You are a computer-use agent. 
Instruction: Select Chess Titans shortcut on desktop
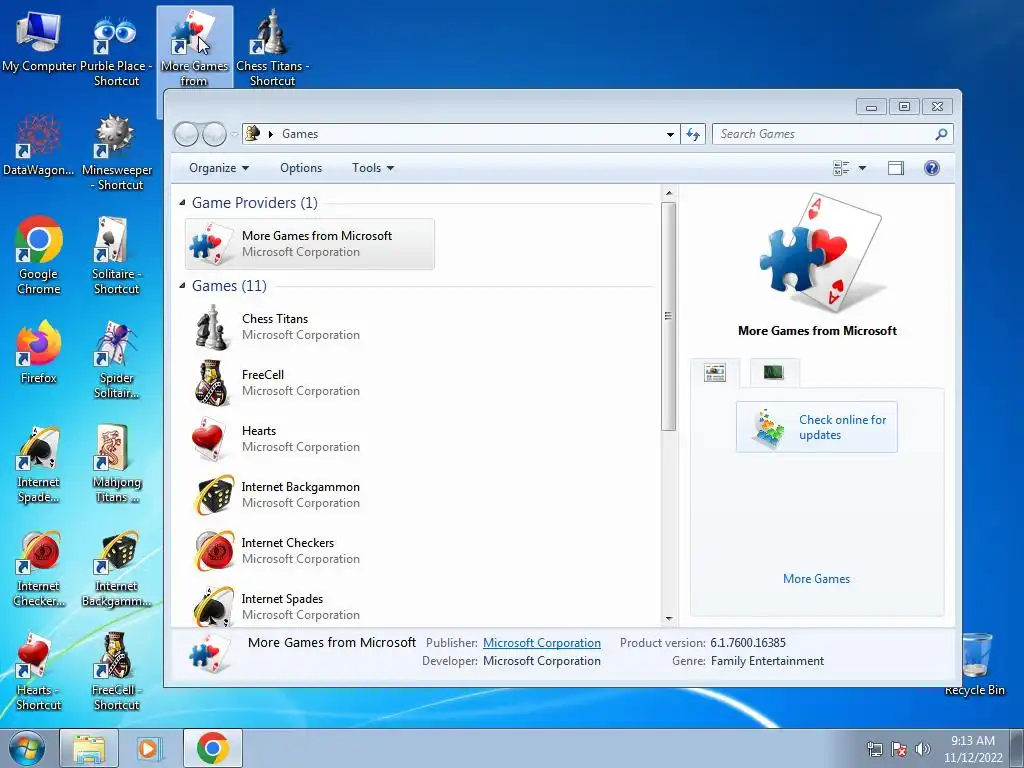point(272,49)
